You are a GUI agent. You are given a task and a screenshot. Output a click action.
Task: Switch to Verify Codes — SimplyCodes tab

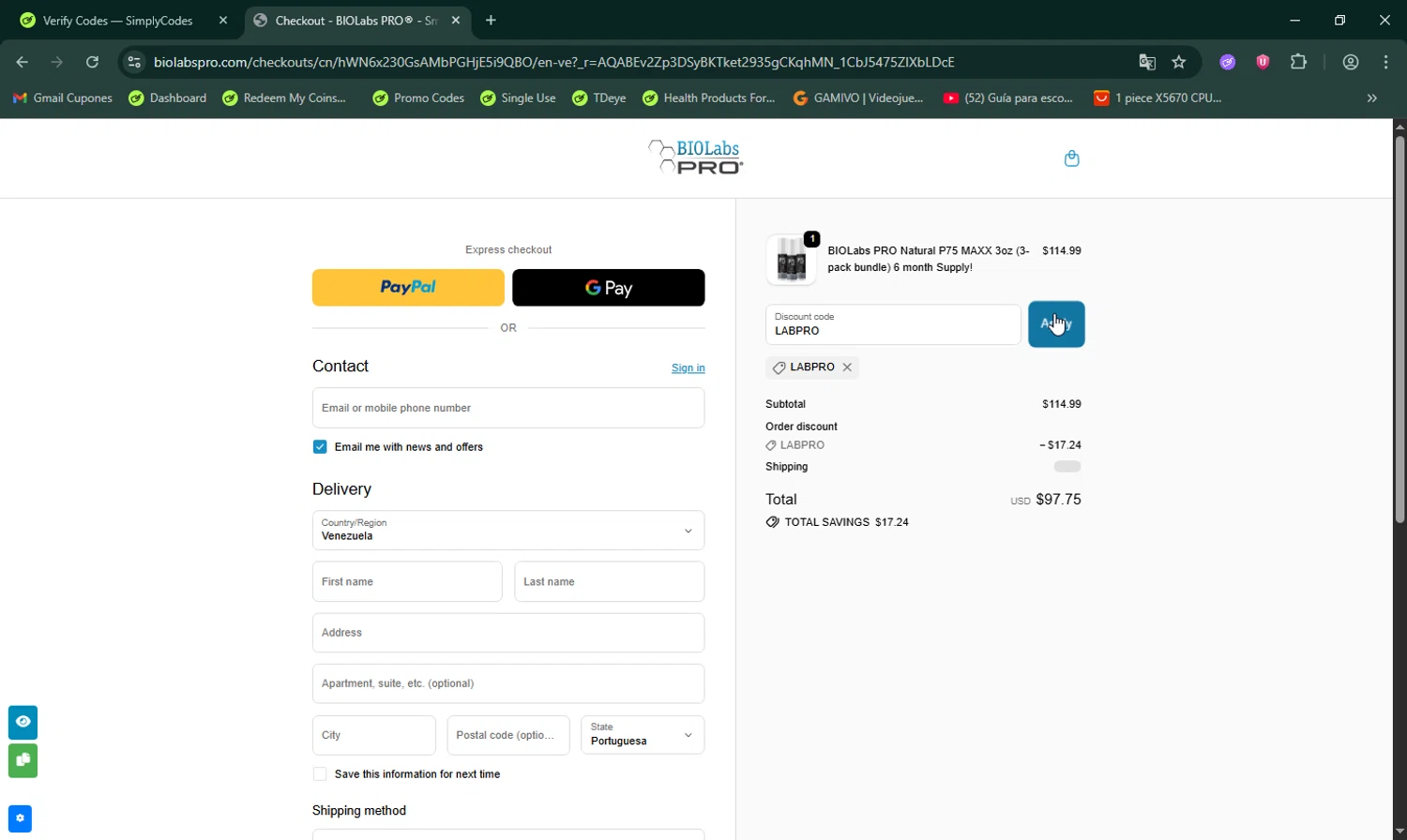[123, 20]
